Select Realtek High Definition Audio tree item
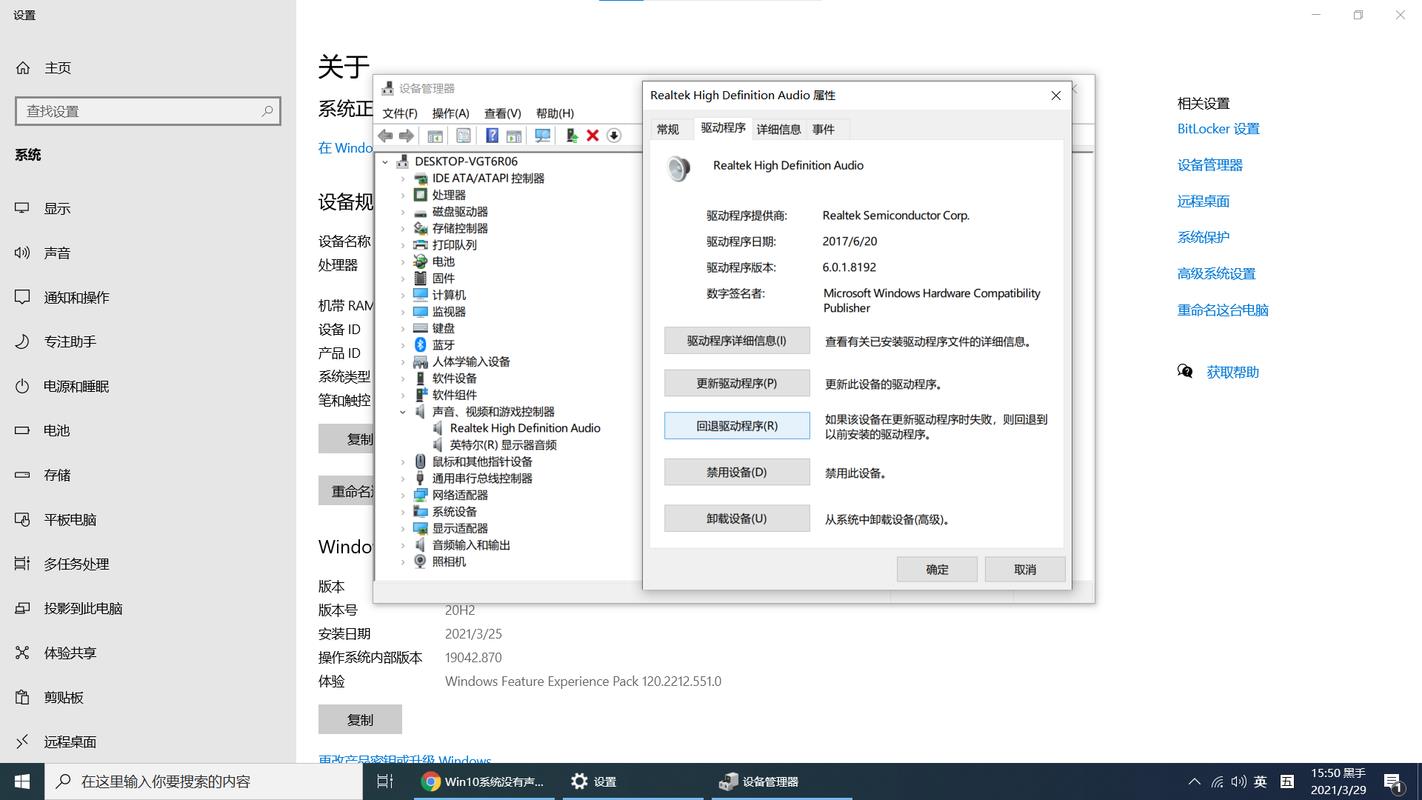This screenshot has height=800, width=1422. (525, 428)
